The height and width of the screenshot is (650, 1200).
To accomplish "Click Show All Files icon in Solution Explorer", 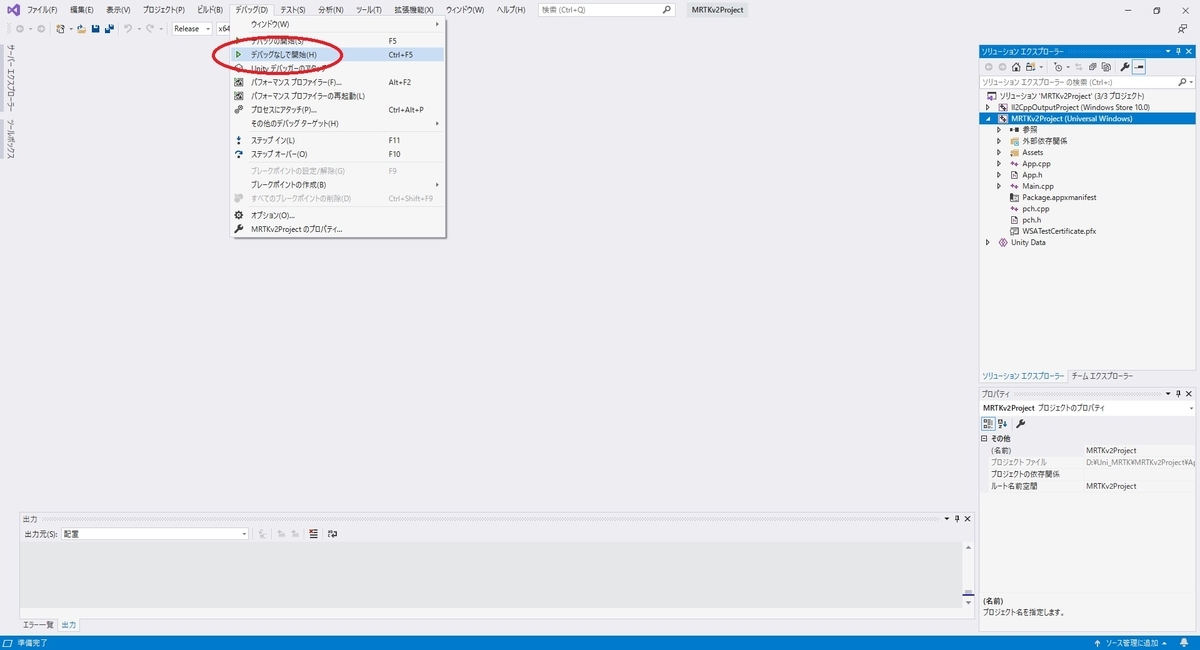I will point(1106,67).
